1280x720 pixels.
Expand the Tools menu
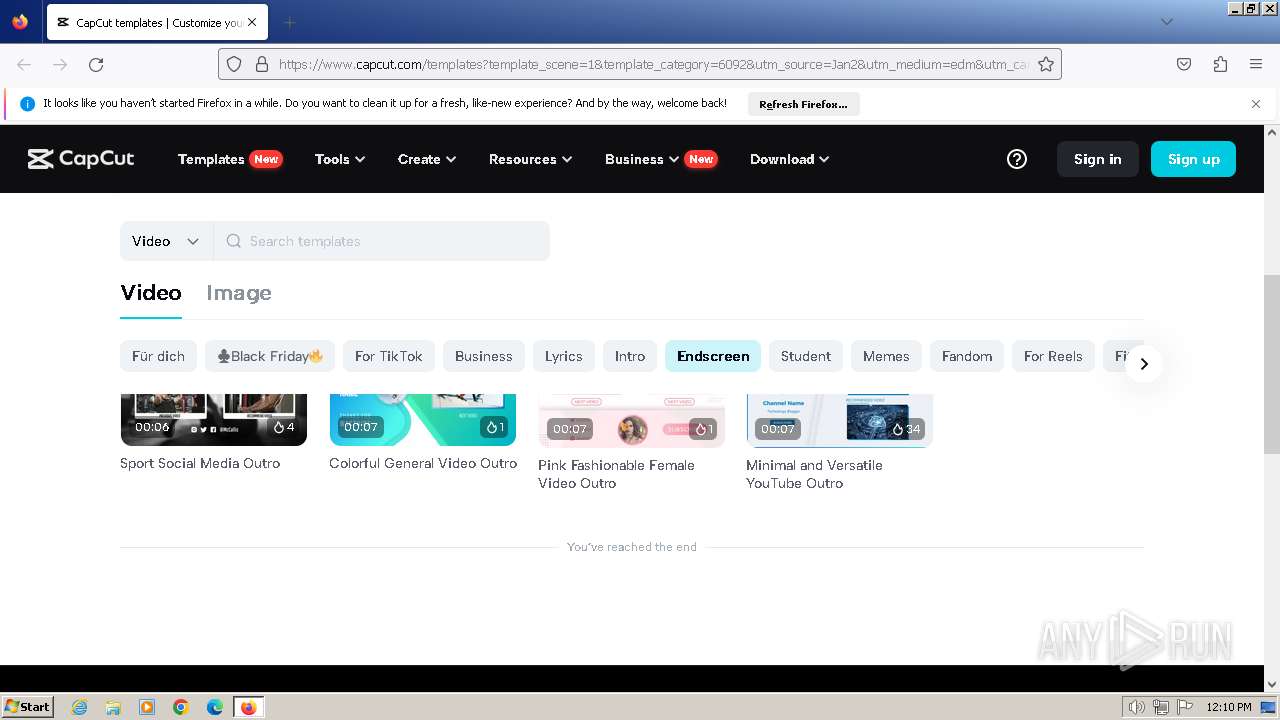point(340,159)
